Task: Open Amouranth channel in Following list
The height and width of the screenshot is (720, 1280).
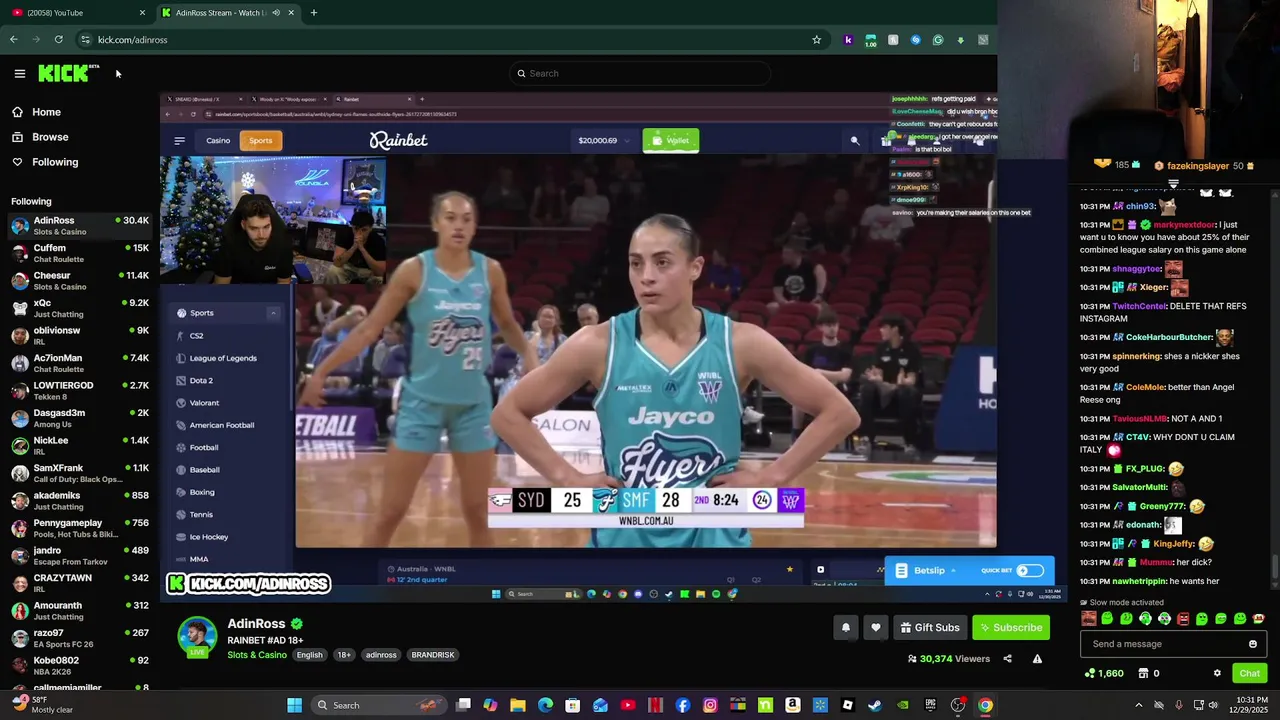Action: click(78, 611)
